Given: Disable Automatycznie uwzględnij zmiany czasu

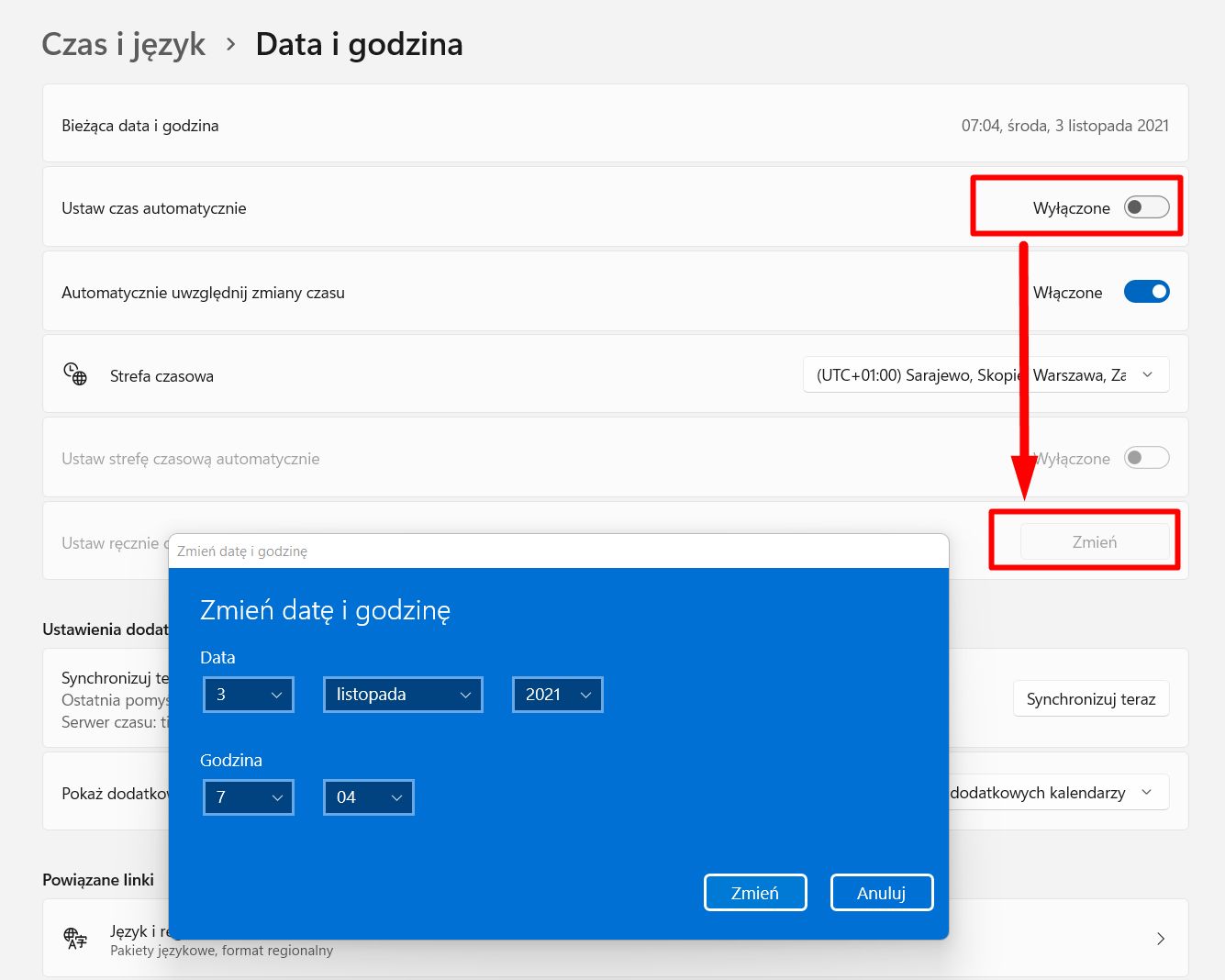Looking at the screenshot, I should click(1146, 291).
